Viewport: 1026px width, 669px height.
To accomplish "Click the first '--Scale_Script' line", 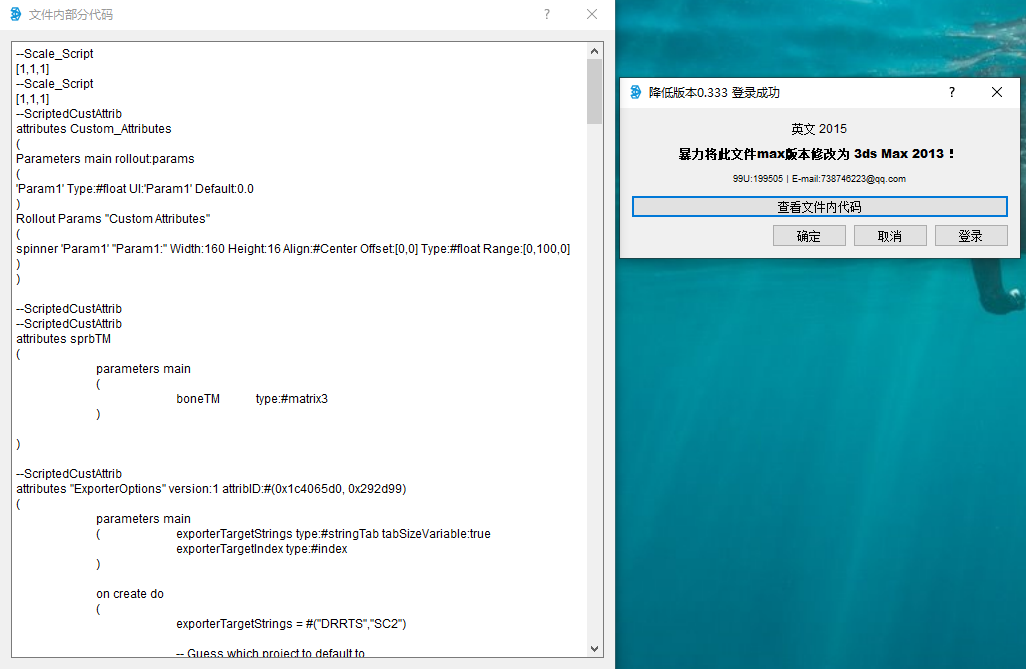I will 55,54.
